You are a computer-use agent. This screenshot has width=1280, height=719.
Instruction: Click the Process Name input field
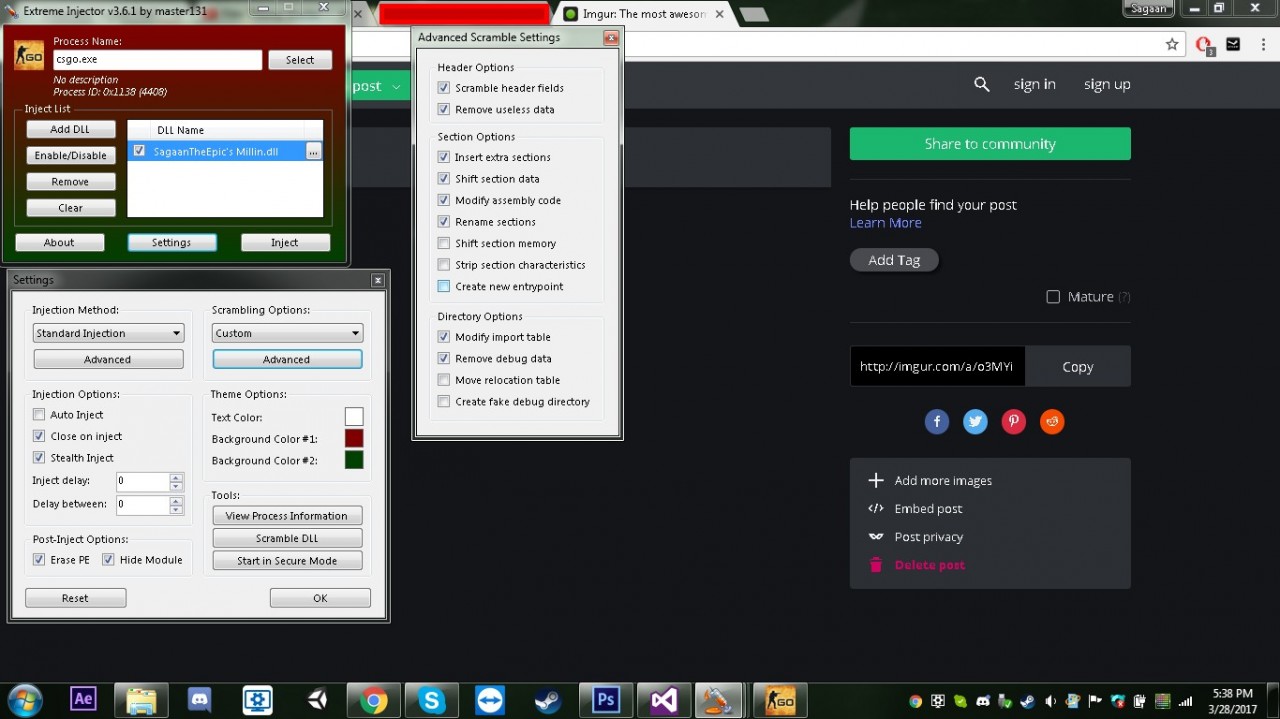pyautogui.click(x=158, y=60)
